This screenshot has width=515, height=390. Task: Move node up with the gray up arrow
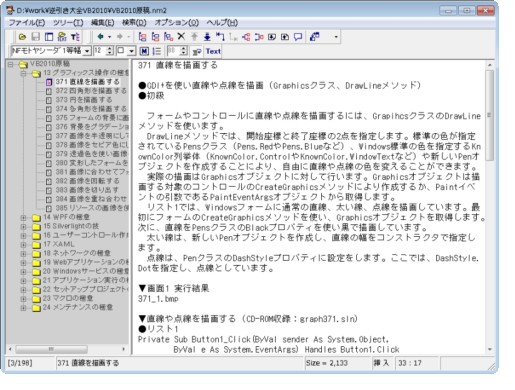click(x=194, y=37)
